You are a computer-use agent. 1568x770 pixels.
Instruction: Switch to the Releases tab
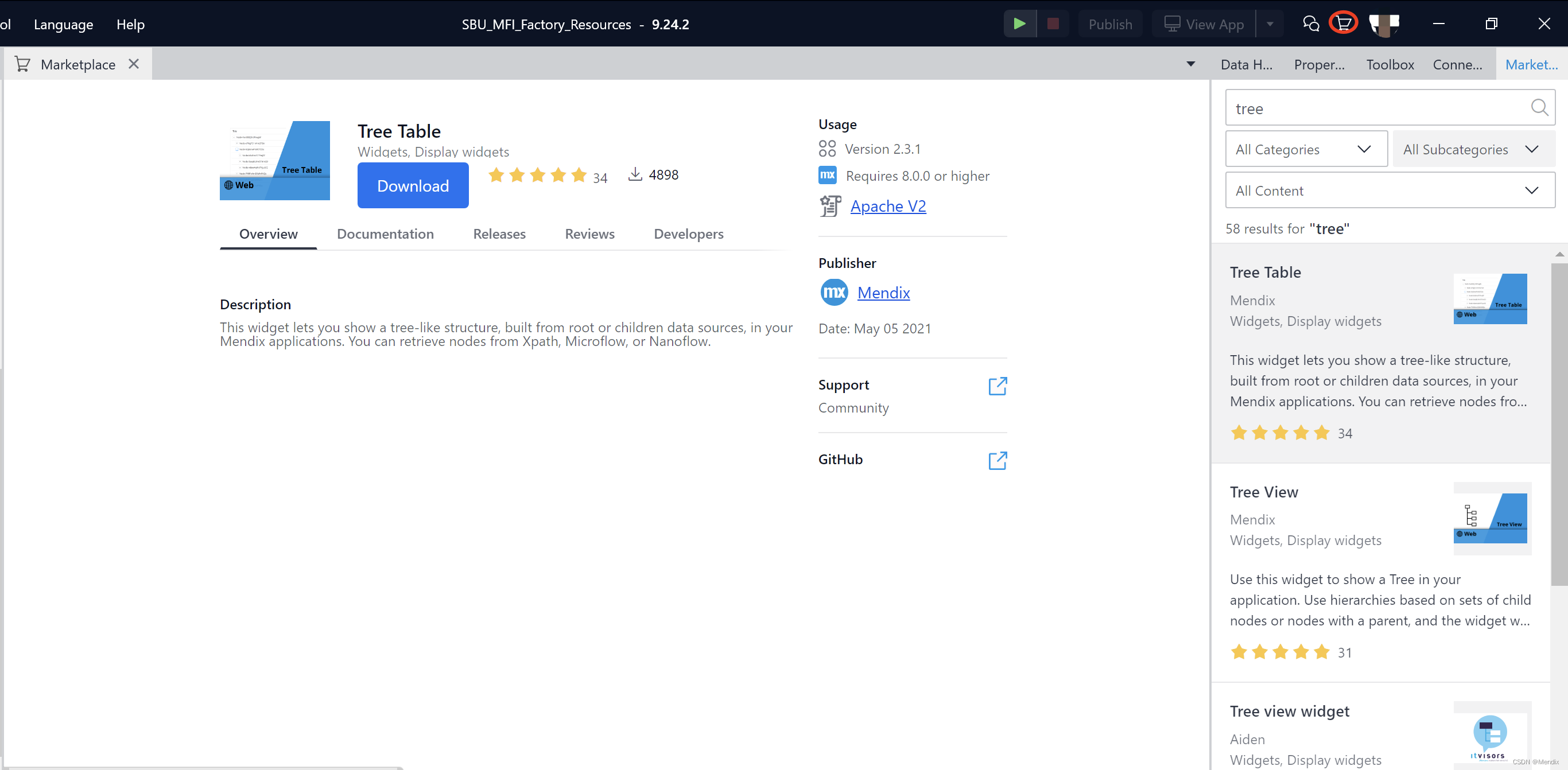(499, 234)
